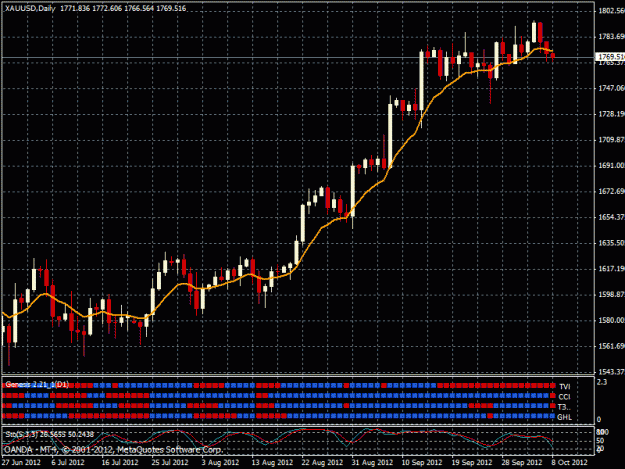
Task: Click the 13 Aug 2012 date label
Action: point(272,462)
